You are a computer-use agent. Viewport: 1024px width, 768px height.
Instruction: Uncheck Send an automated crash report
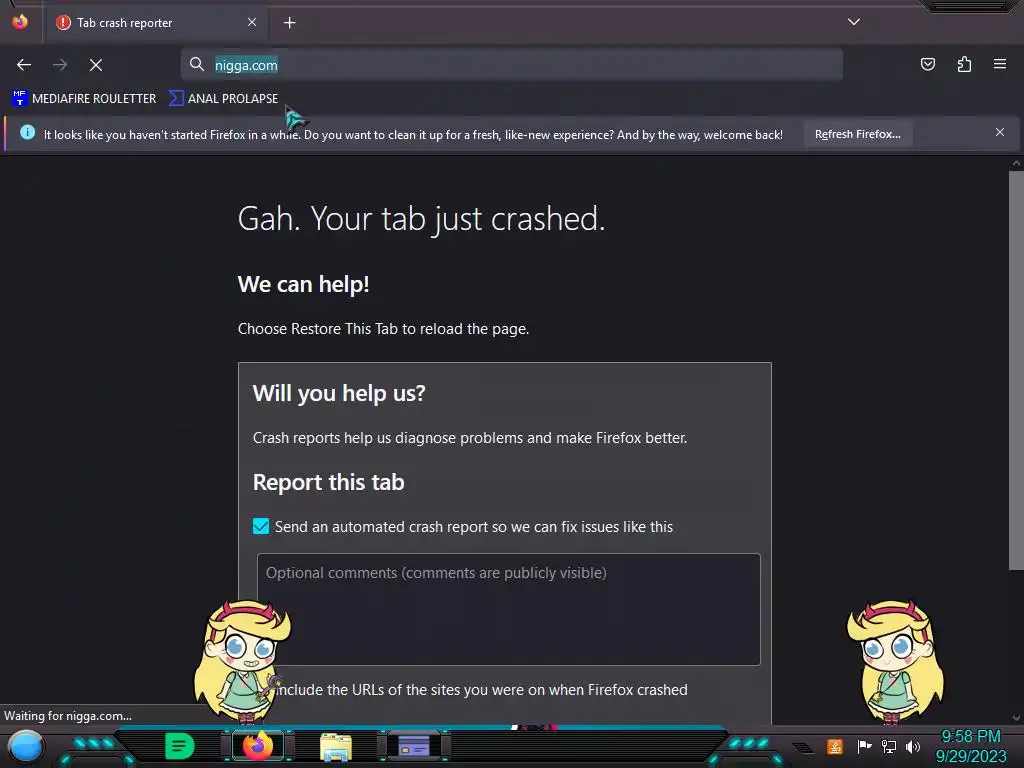click(x=261, y=526)
